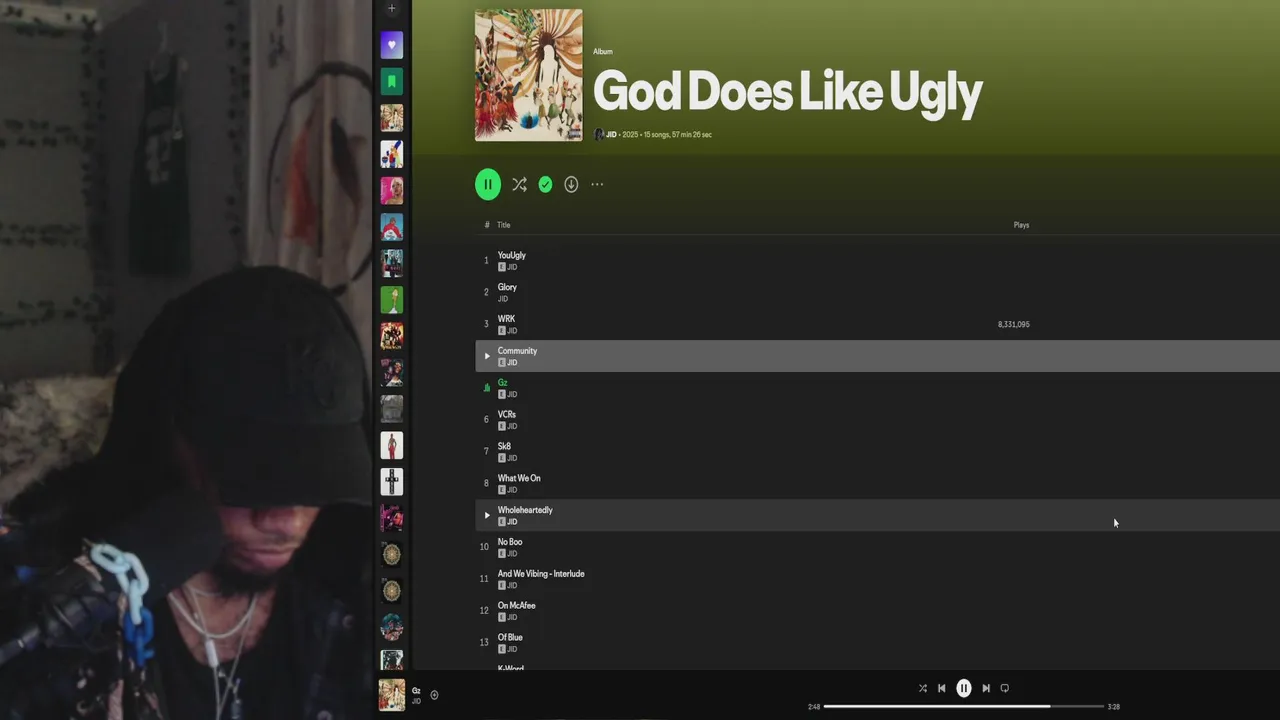Open the create plus button atop the sidebar

point(392,8)
